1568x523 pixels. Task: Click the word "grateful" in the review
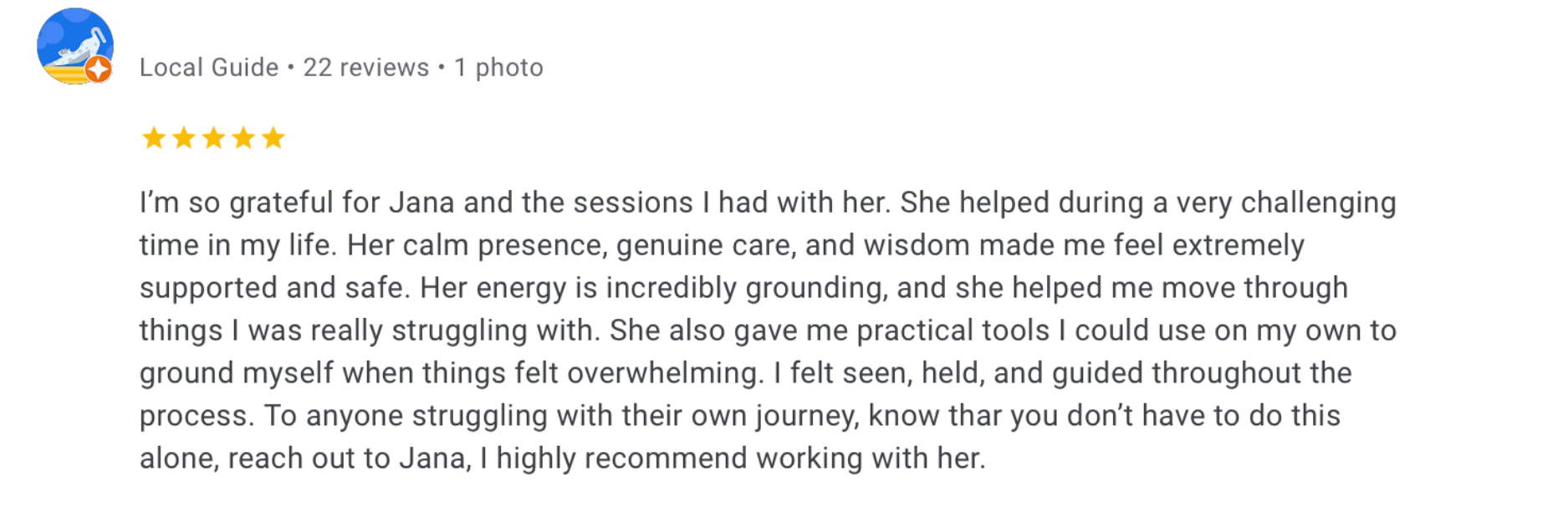tap(281, 203)
